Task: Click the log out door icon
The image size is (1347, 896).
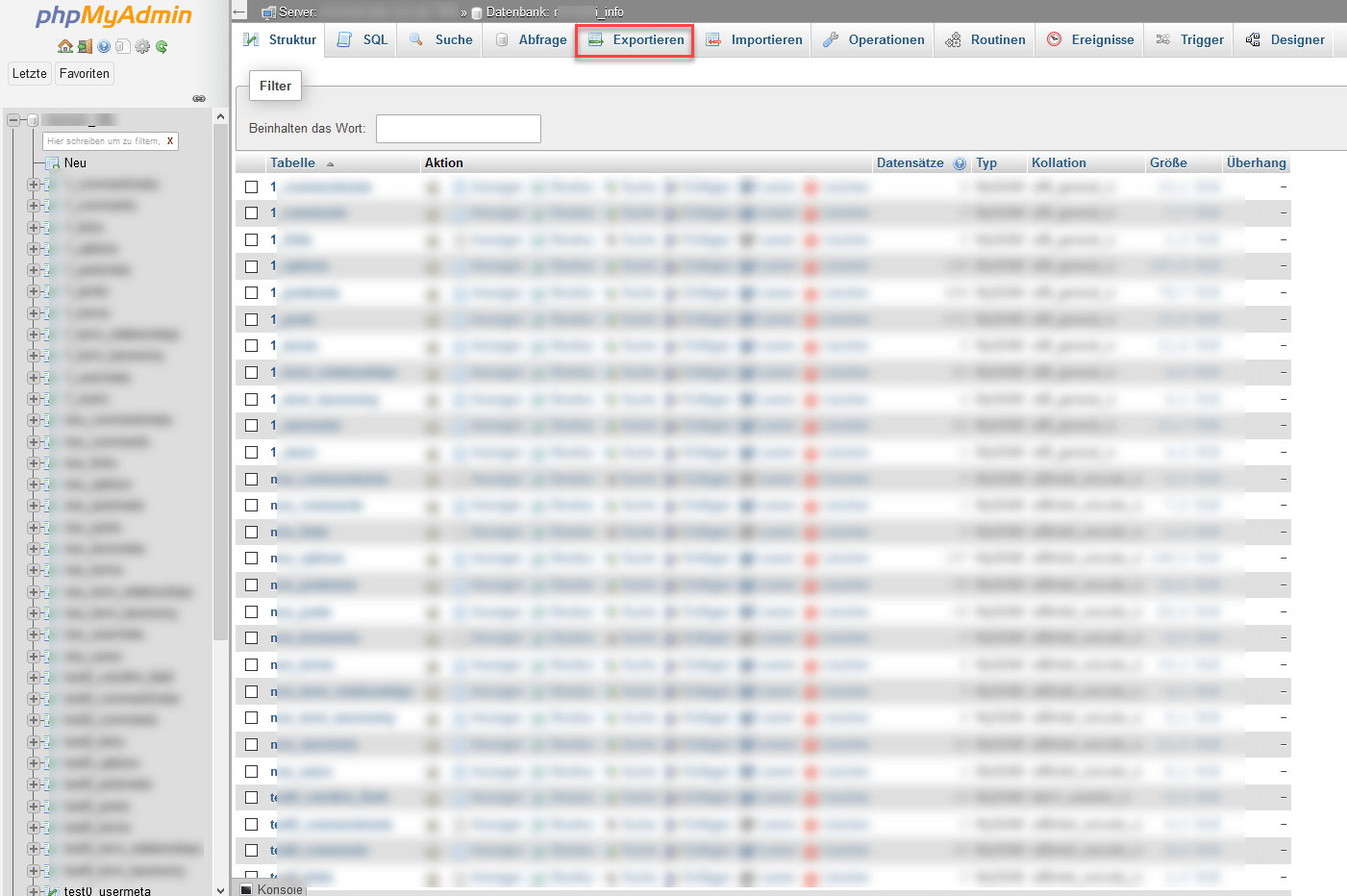Action: coord(85,46)
